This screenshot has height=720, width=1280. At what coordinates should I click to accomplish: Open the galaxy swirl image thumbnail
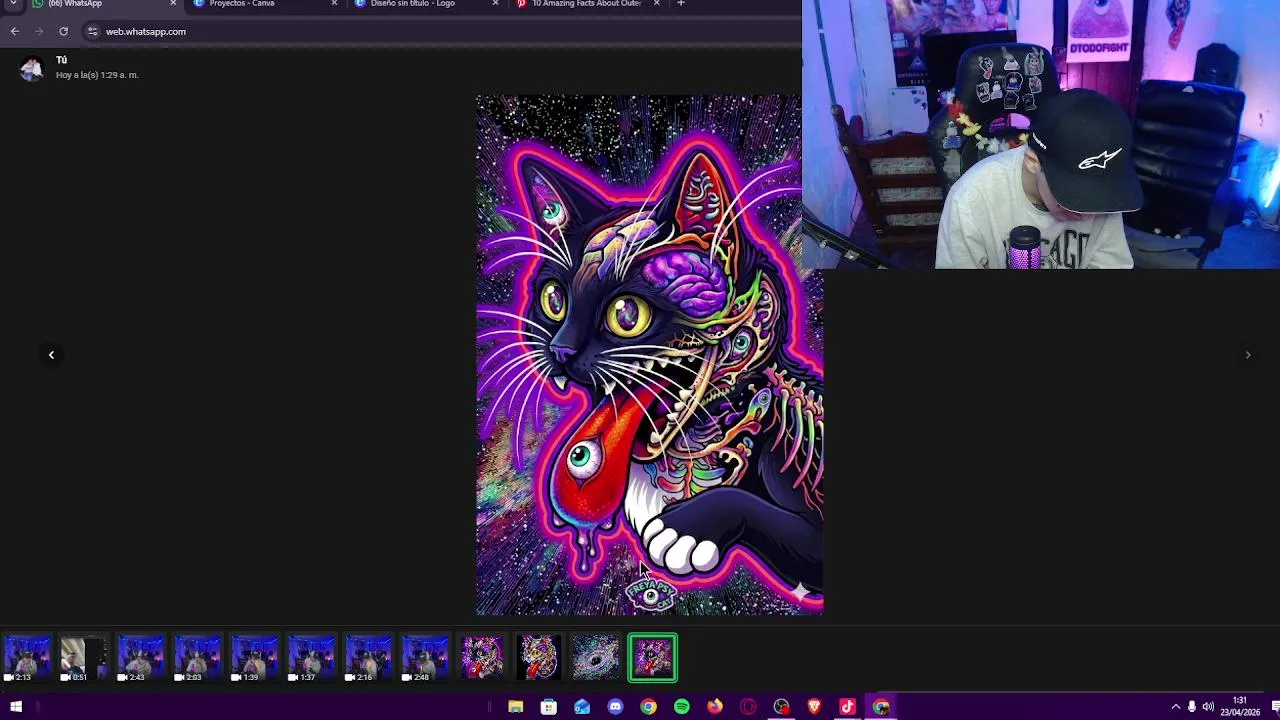[596, 659]
